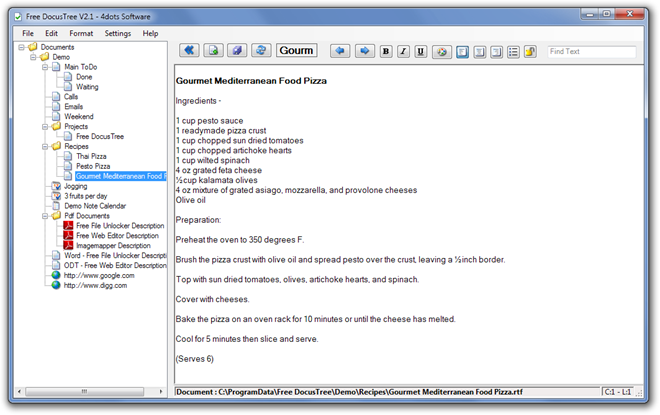Viewport: 660px width, 415px height.
Task: Collapse the Demo folder node
Action: coord(33,57)
